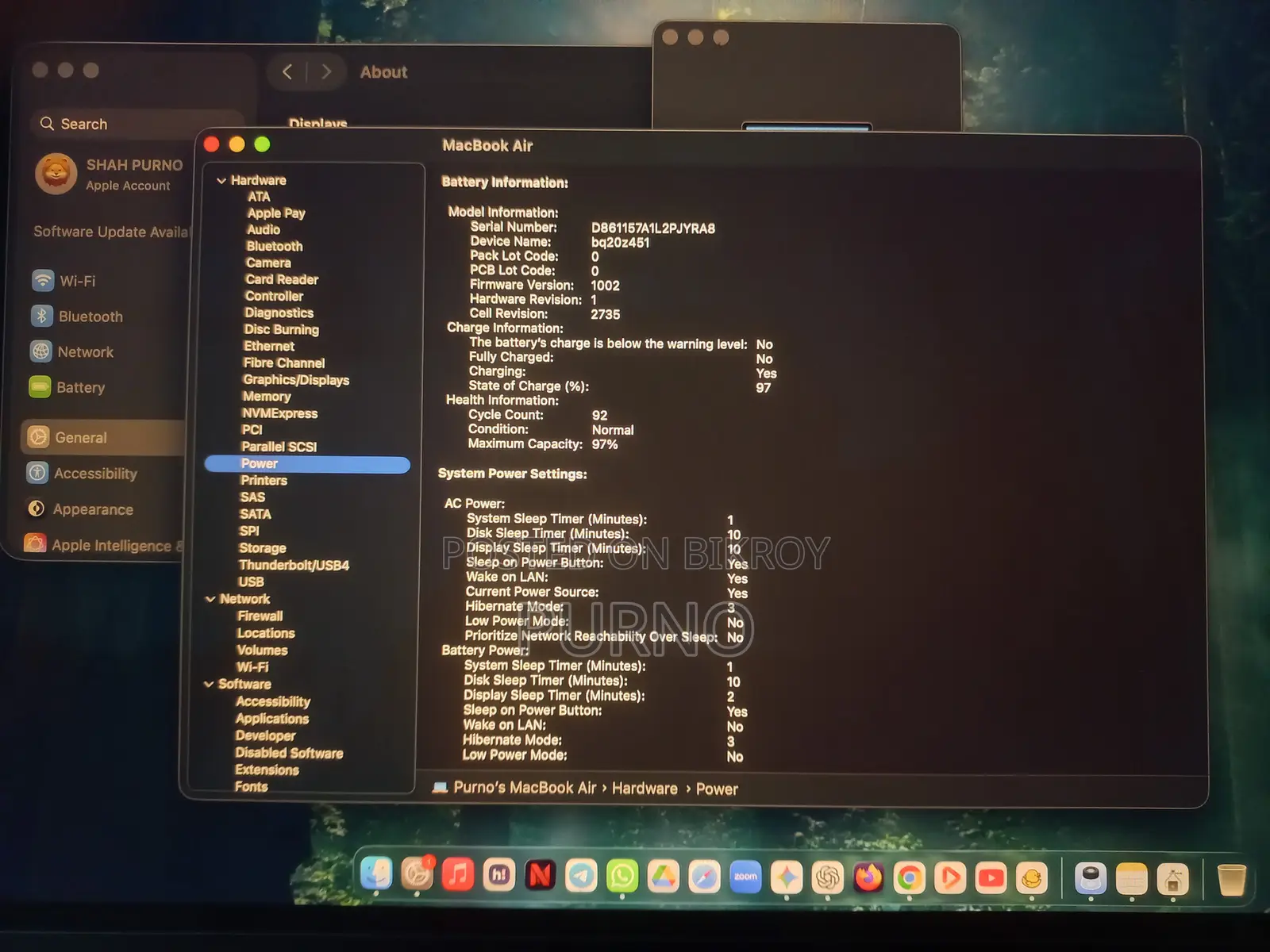Open Cyberduck from the Dock
The image size is (1270, 952).
click(x=1032, y=878)
